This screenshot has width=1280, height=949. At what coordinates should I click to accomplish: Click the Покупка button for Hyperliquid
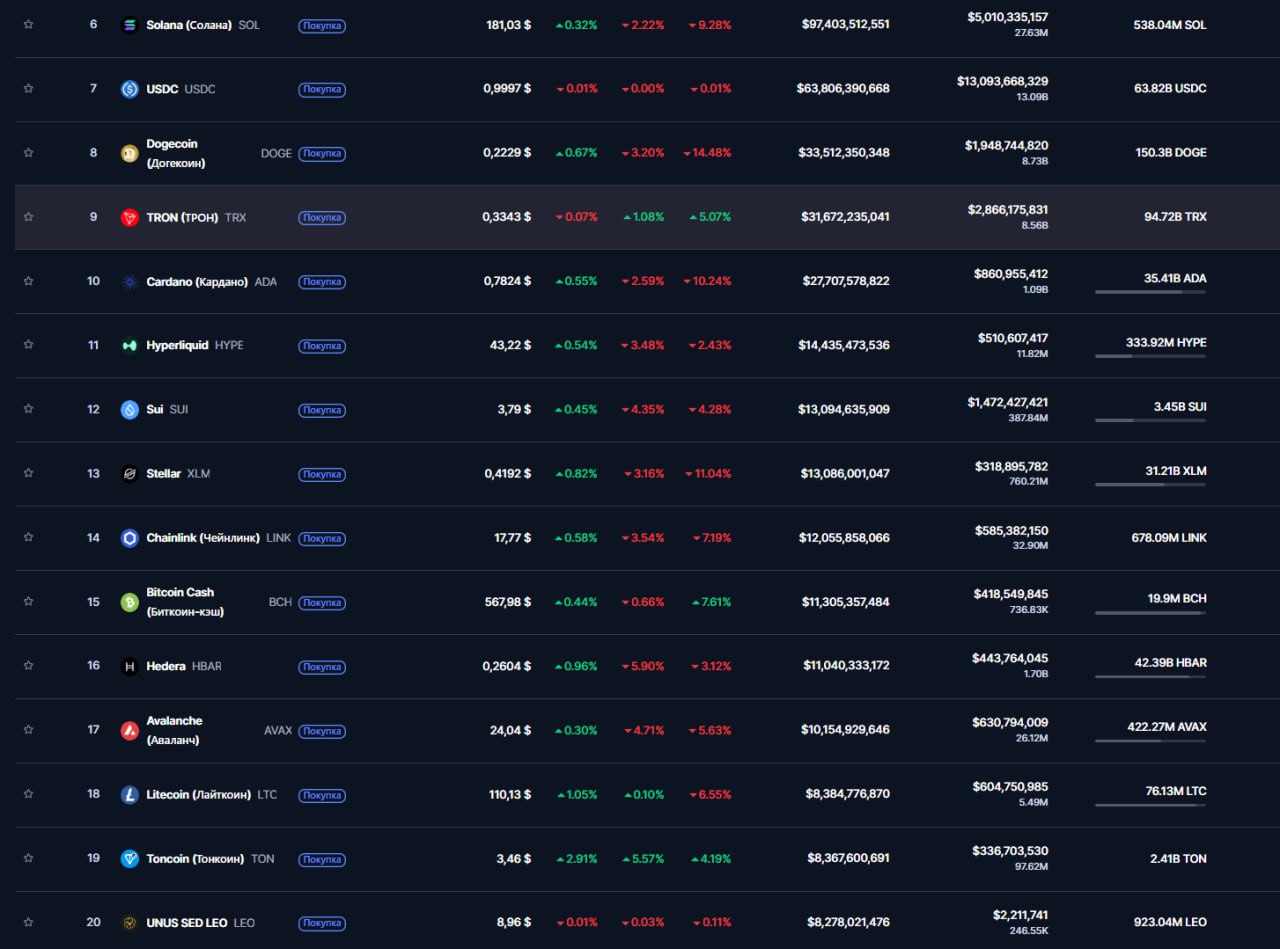322,346
